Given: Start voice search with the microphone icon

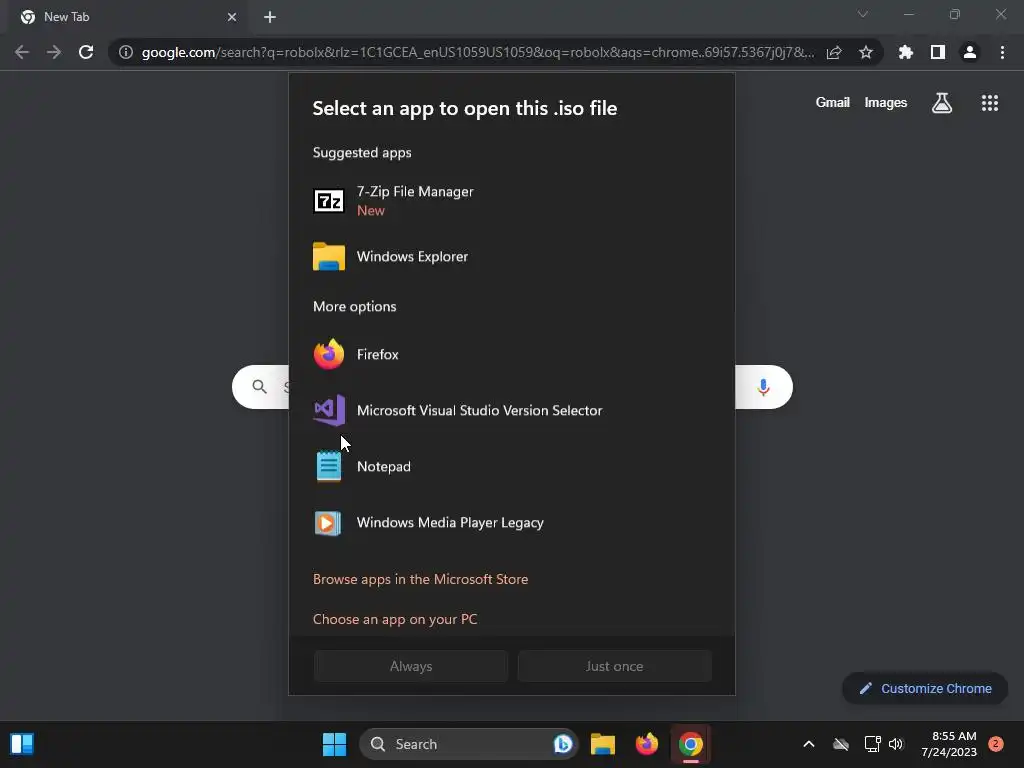Looking at the screenshot, I should (x=763, y=387).
